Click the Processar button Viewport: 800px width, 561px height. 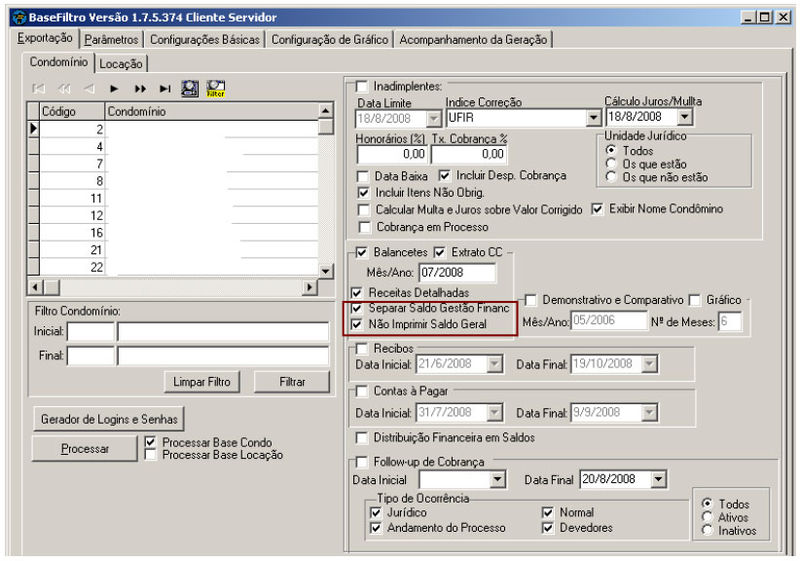84,449
